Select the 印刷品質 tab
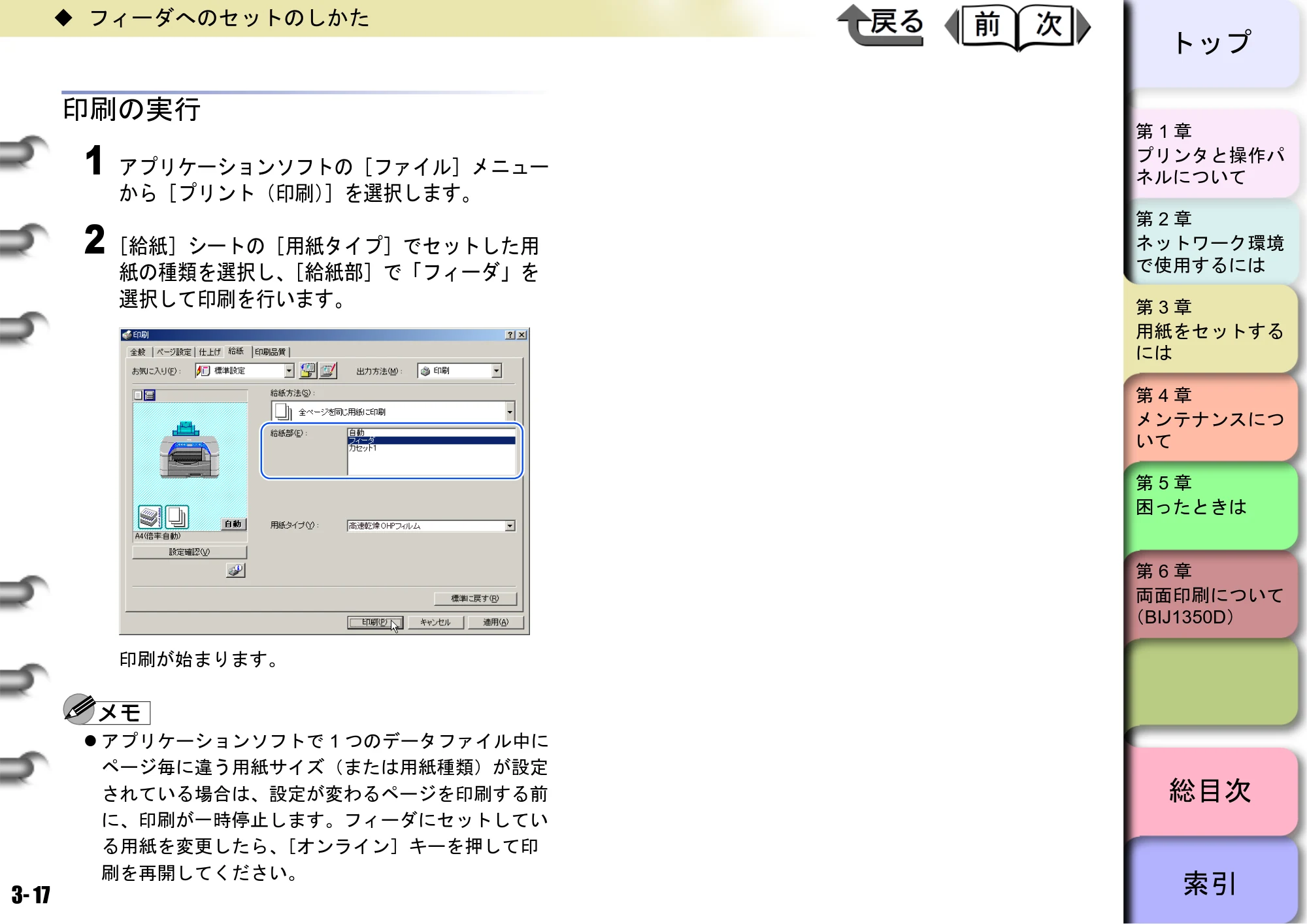This screenshot has height=924, width=1307. 271,352
